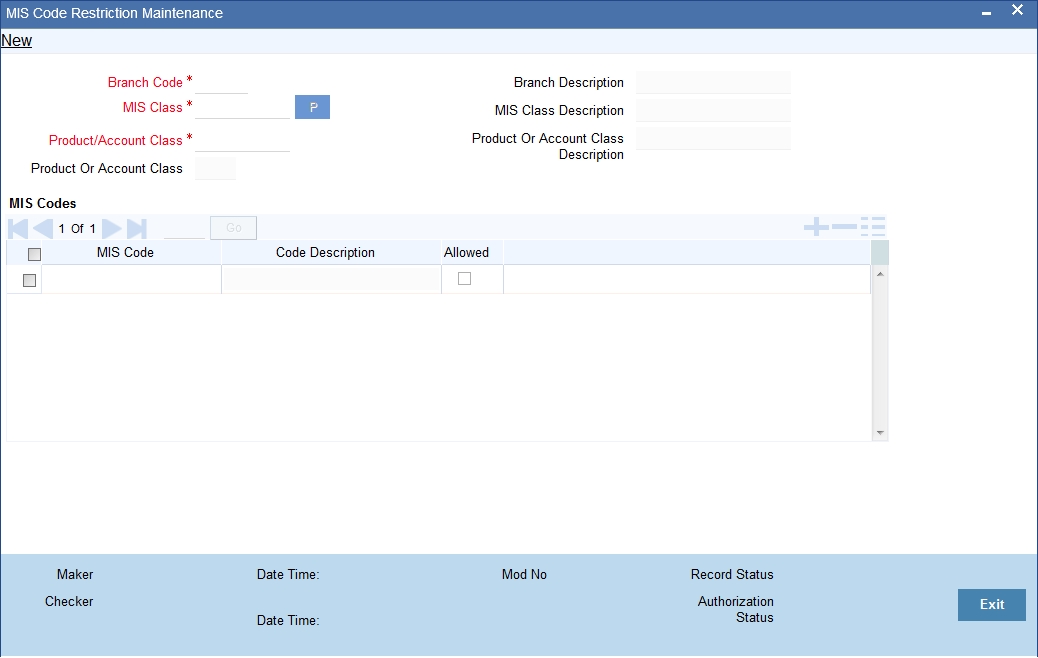The width and height of the screenshot is (1038, 658).
Task: Select the MIS Code column header
Action: [124, 252]
